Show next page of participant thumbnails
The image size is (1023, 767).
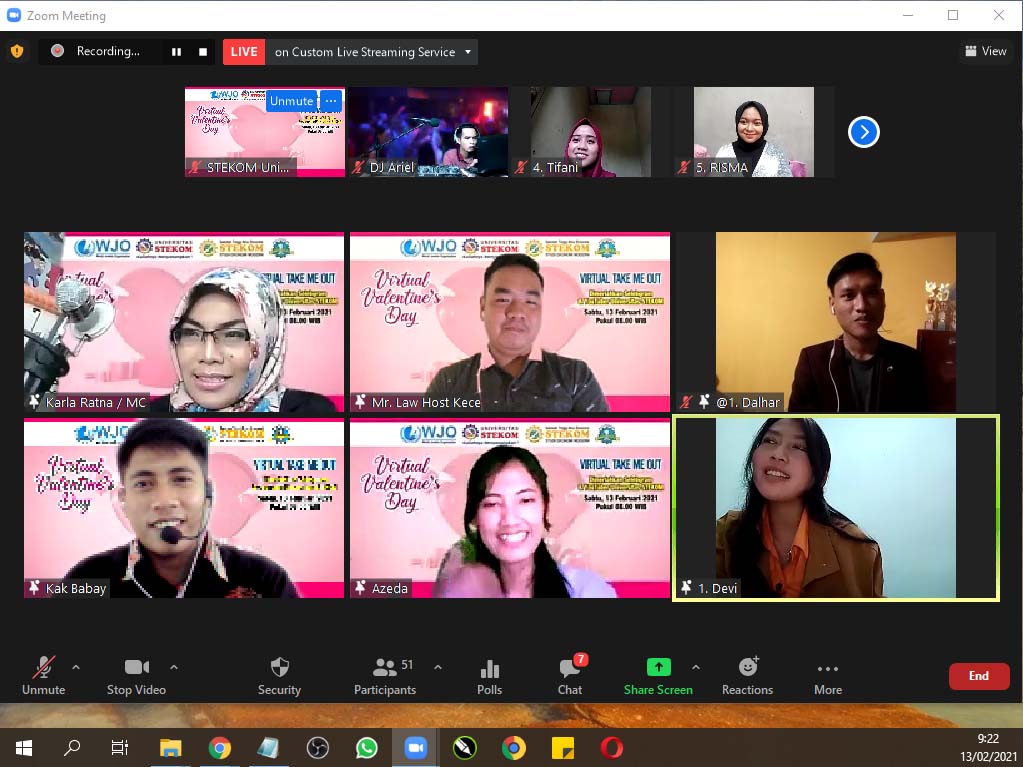pos(864,132)
